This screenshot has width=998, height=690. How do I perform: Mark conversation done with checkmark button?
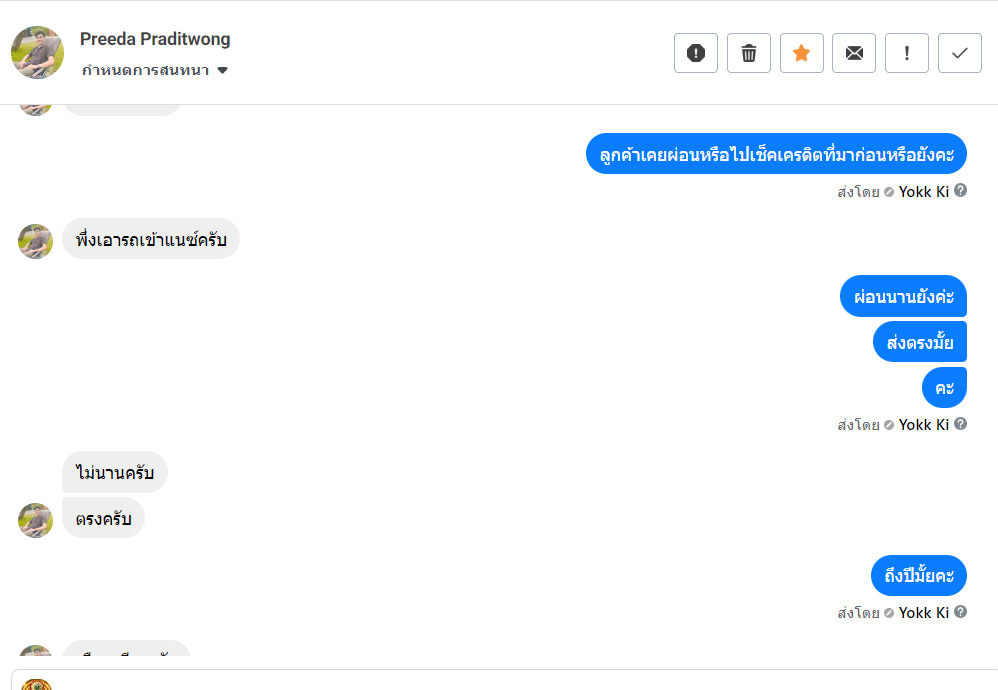[960, 53]
